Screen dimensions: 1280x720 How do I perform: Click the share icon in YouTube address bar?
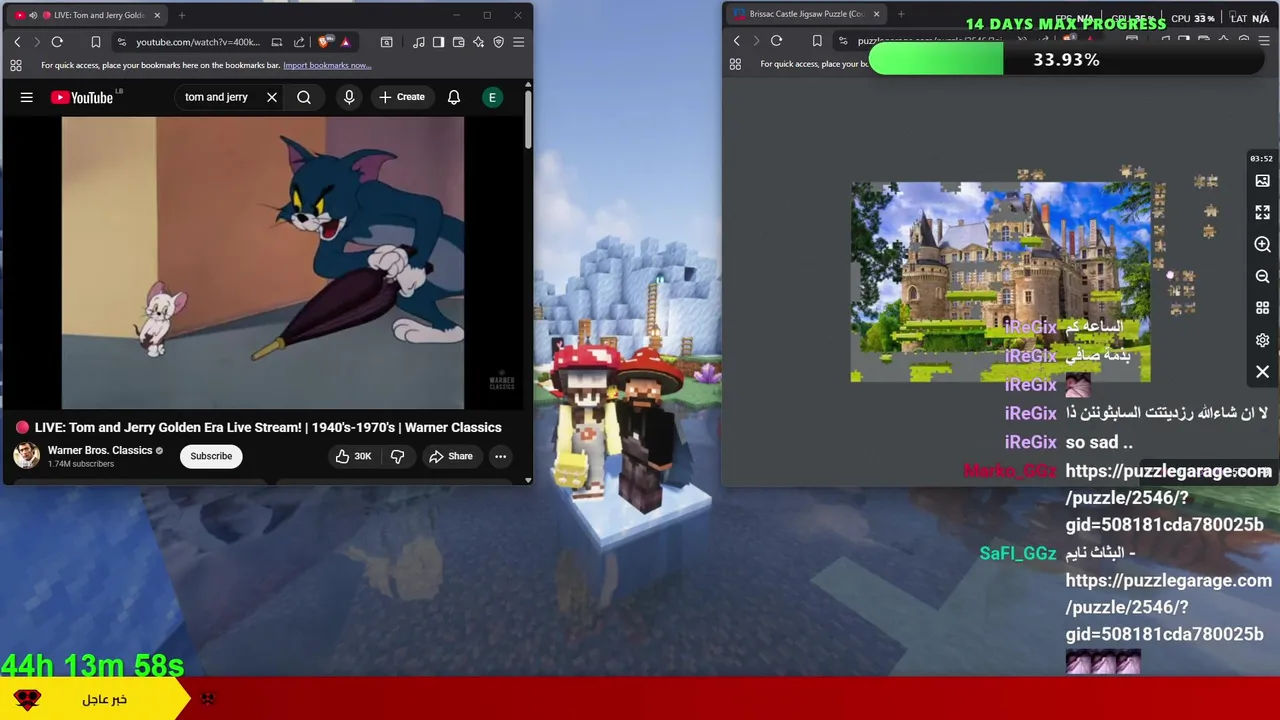299,42
